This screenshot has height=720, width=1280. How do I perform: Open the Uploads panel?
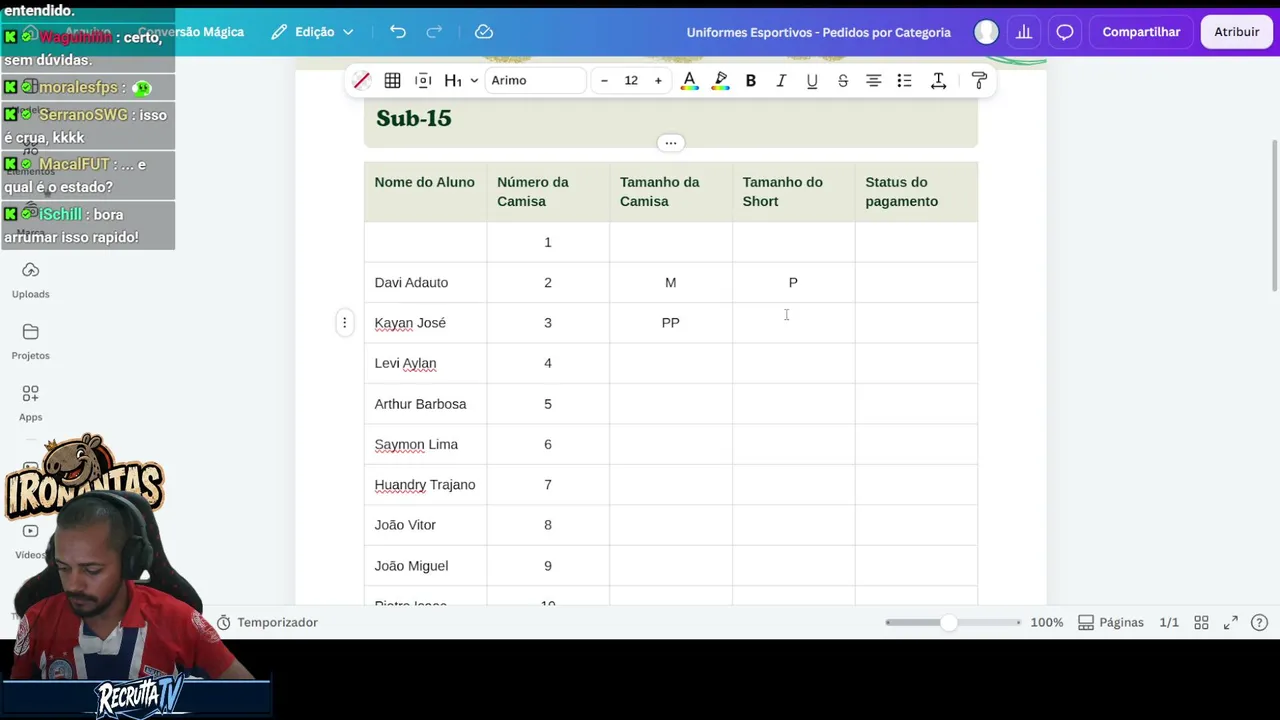pos(30,280)
